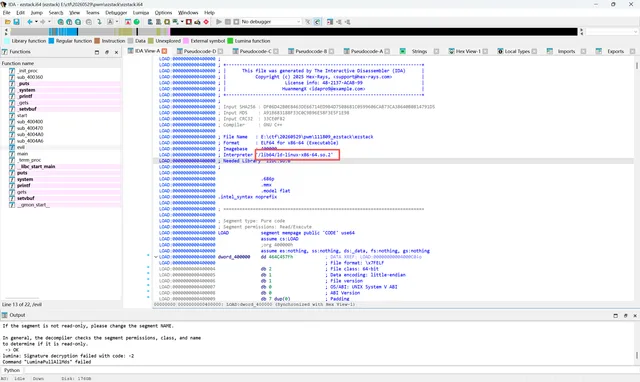The width and height of the screenshot is (640, 382).
Task: Click the Python interpreter selector button
Action: coord(12,370)
